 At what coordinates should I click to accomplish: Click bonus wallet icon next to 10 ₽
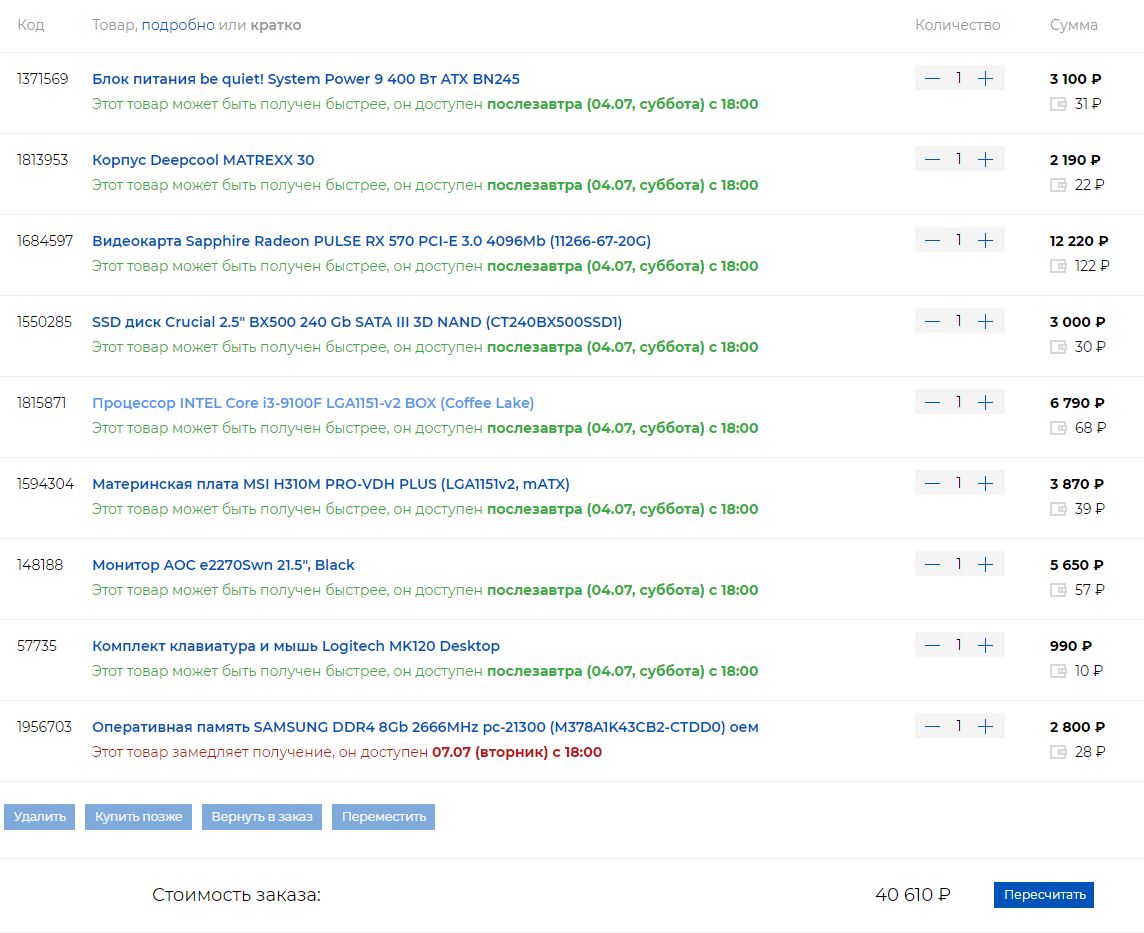coord(1058,671)
